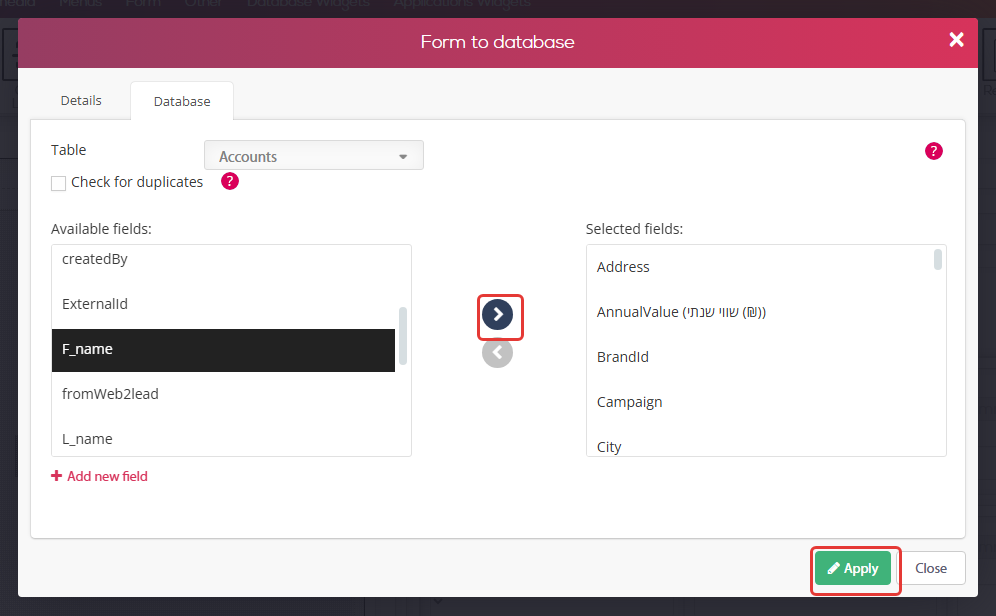
Task: Click the Close button
Action: [x=931, y=568]
